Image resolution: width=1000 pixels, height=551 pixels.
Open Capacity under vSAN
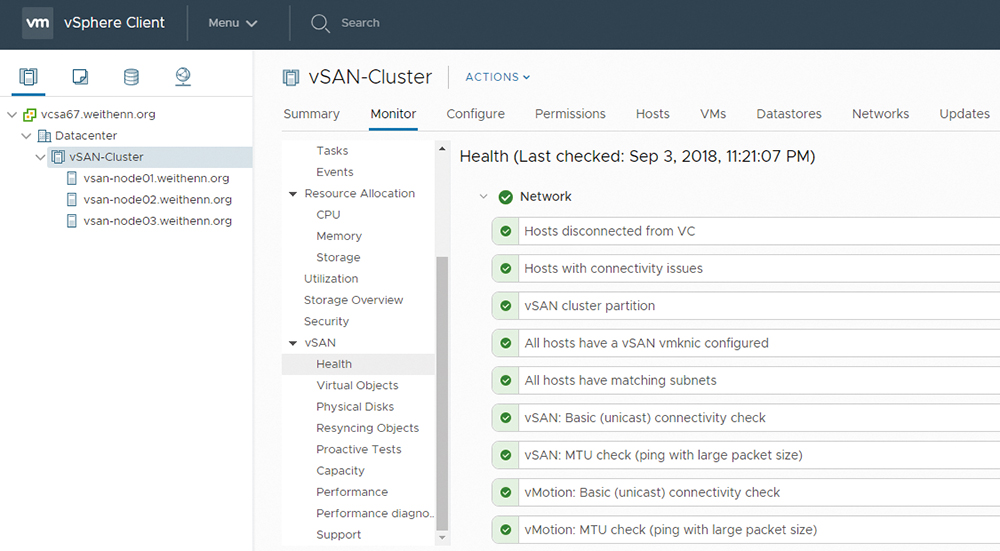coord(341,471)
